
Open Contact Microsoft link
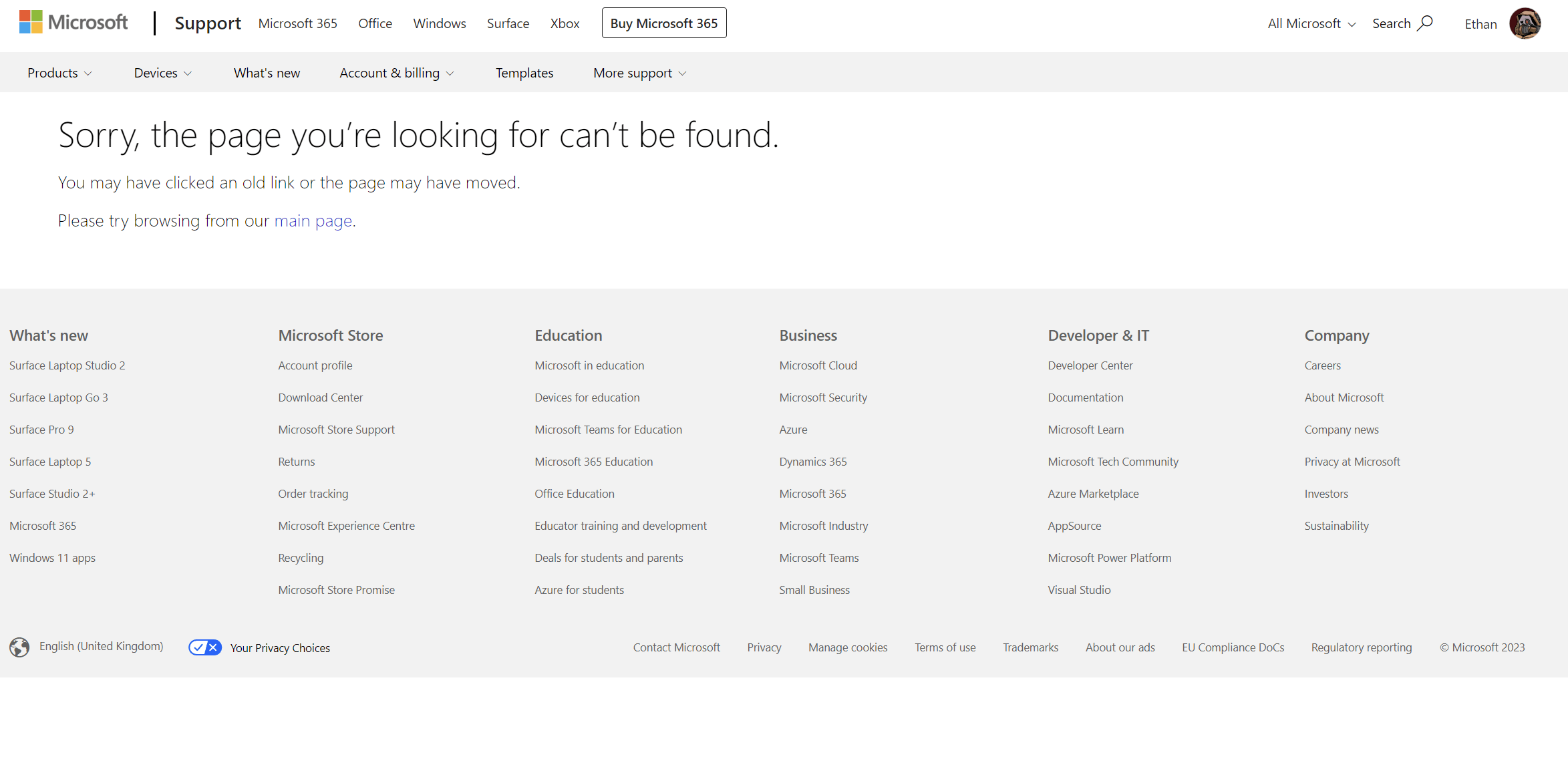tap(677, 647)
